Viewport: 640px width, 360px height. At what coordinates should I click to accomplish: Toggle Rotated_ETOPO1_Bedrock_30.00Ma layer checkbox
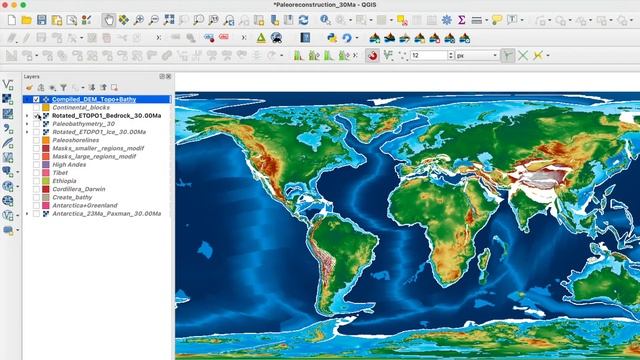[36, 116]
